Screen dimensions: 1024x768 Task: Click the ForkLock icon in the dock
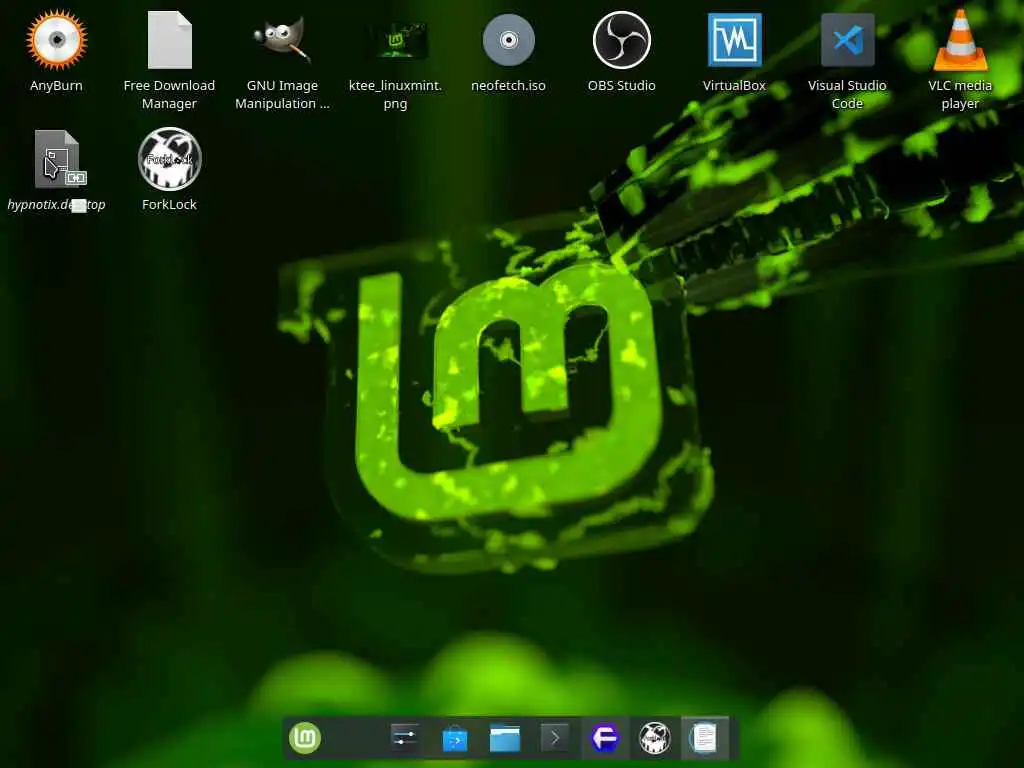(x=654, y=738)
